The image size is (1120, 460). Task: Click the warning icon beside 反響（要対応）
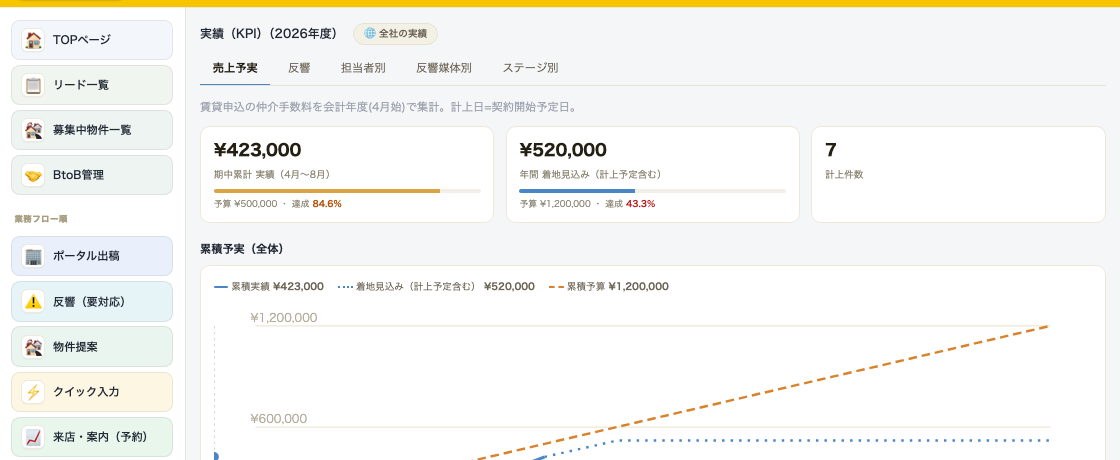coord(33,301)
